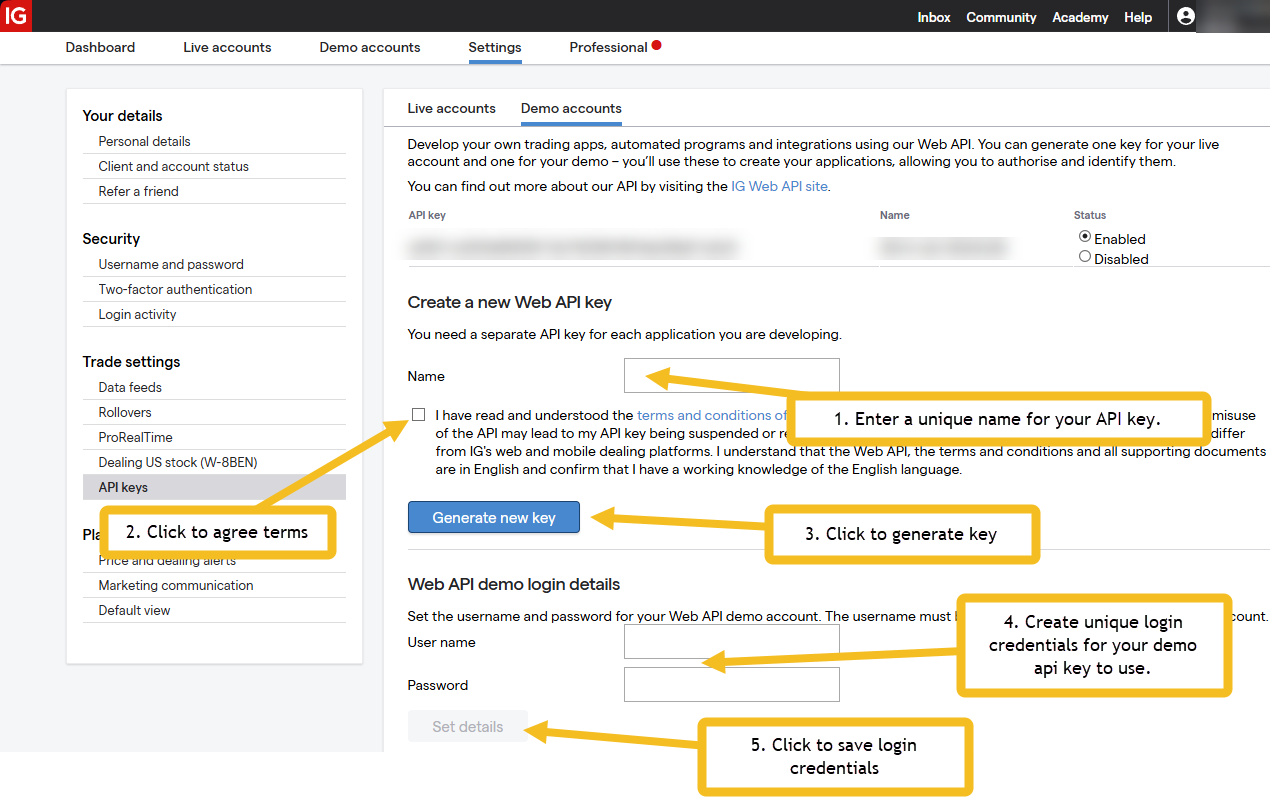Open Inbox in the top bar

click(934, 17)
